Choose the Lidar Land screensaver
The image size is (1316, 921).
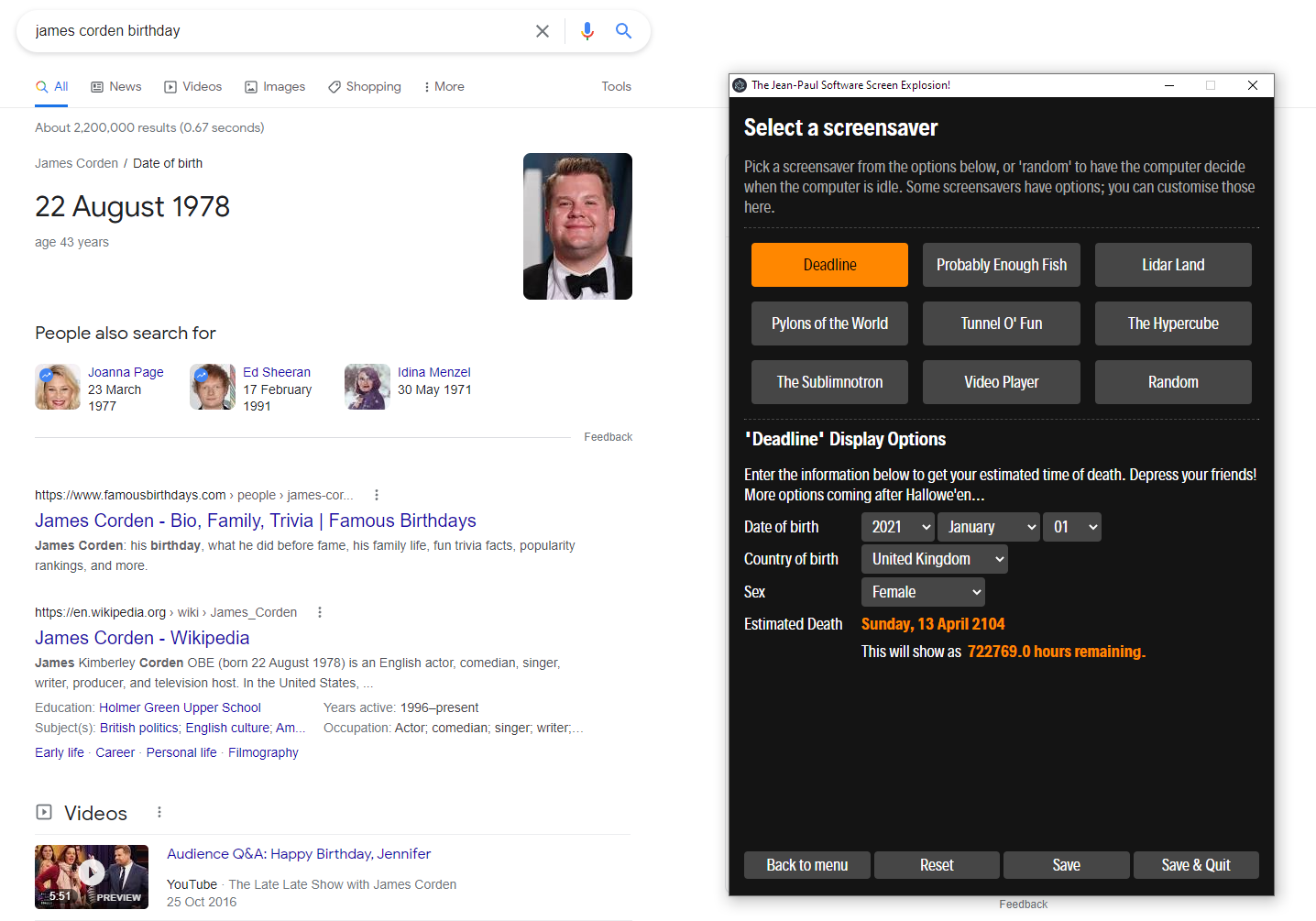[x=1173, y=265]
